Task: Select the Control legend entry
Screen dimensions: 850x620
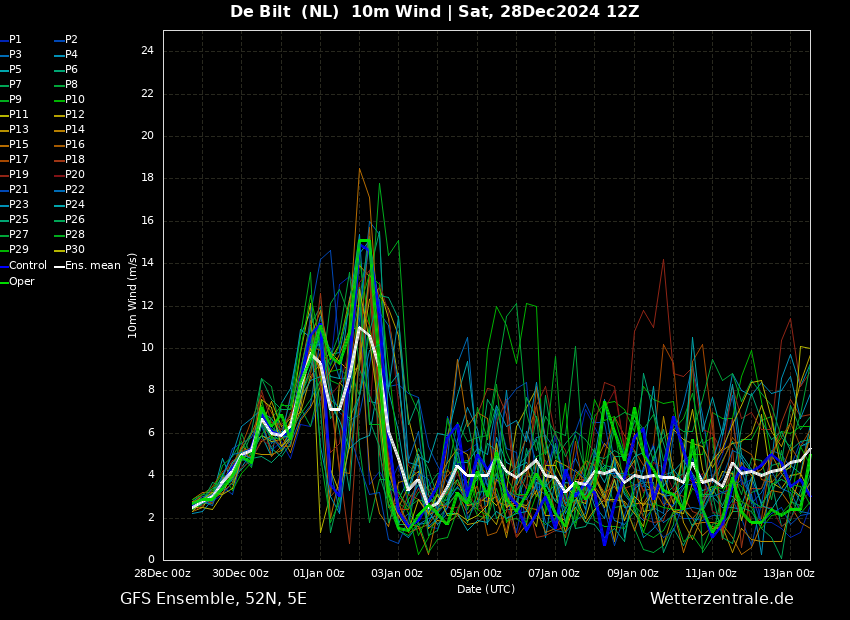Action: [27, 266]
